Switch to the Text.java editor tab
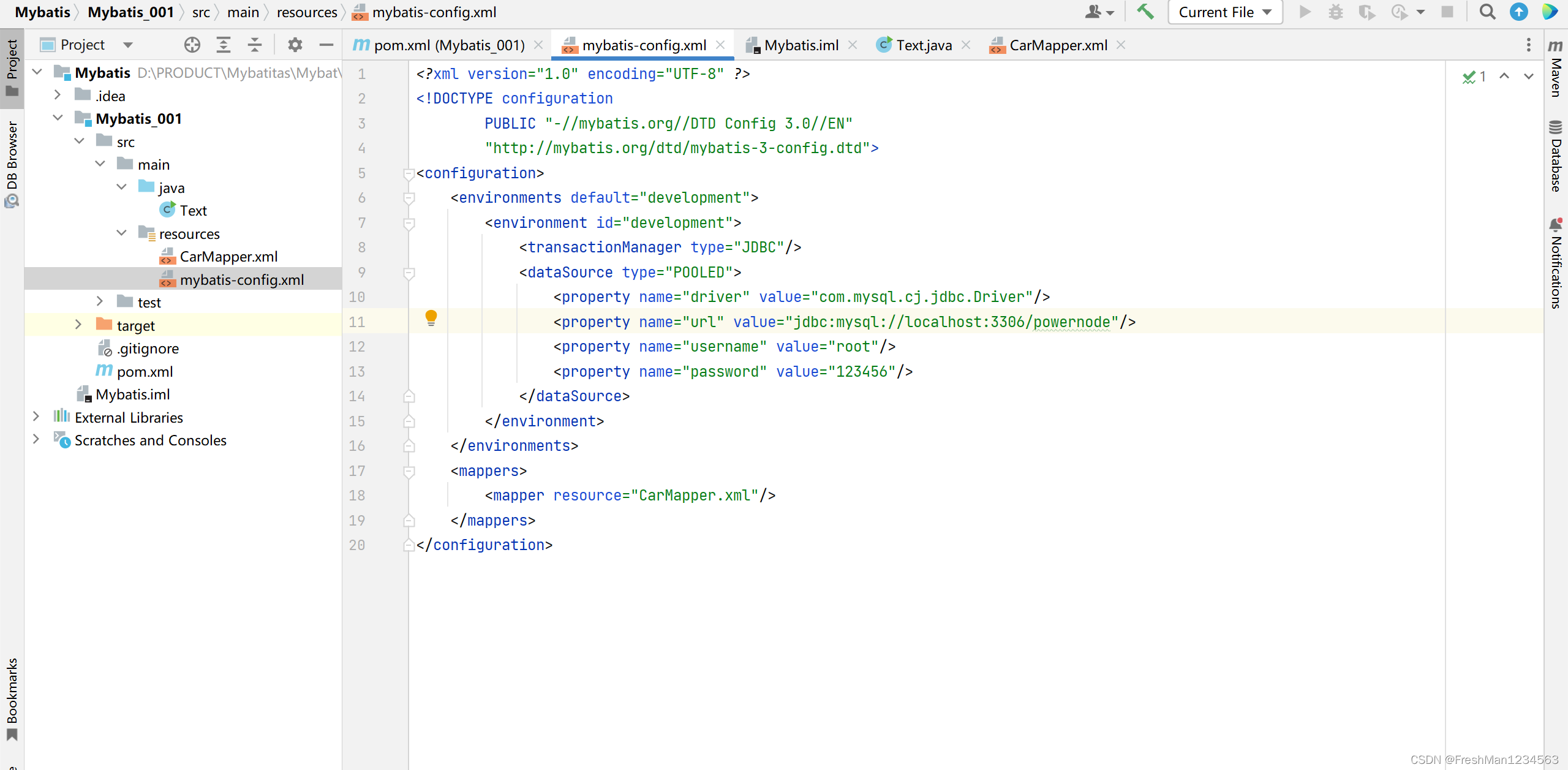Viewport: 1568px width, 770px height. (923, 45)
